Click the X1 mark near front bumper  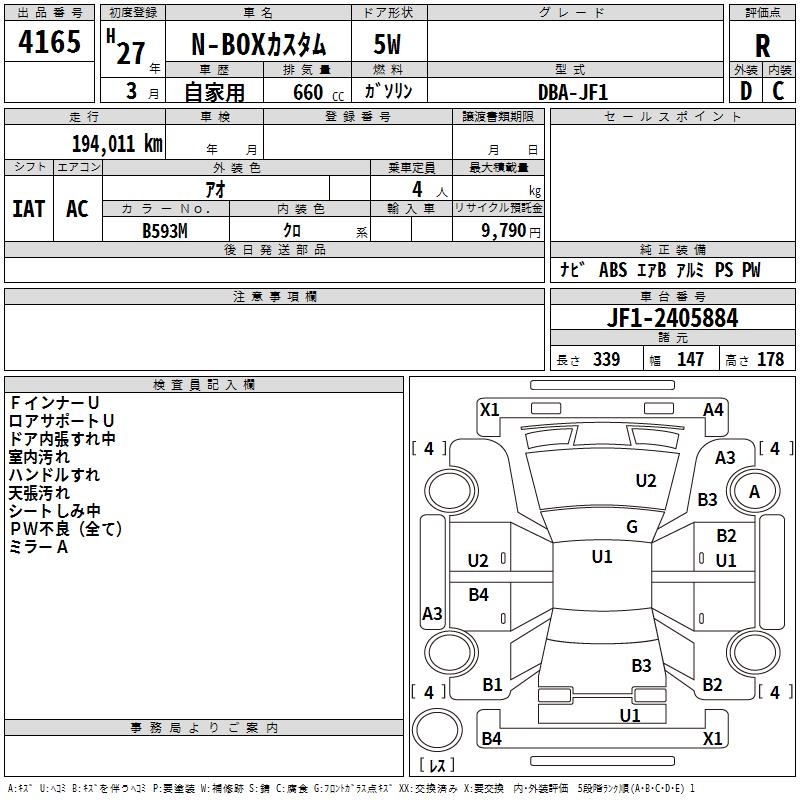point(490,409)
